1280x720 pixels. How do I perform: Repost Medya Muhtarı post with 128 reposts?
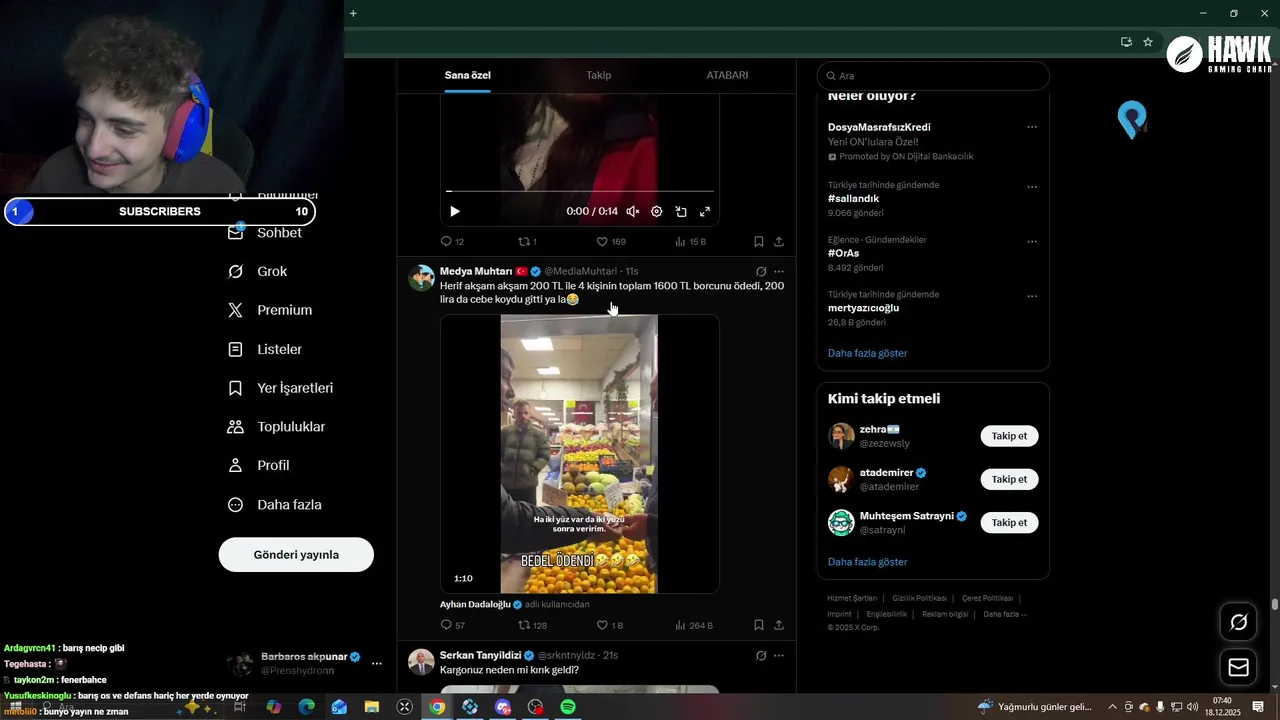532,625
